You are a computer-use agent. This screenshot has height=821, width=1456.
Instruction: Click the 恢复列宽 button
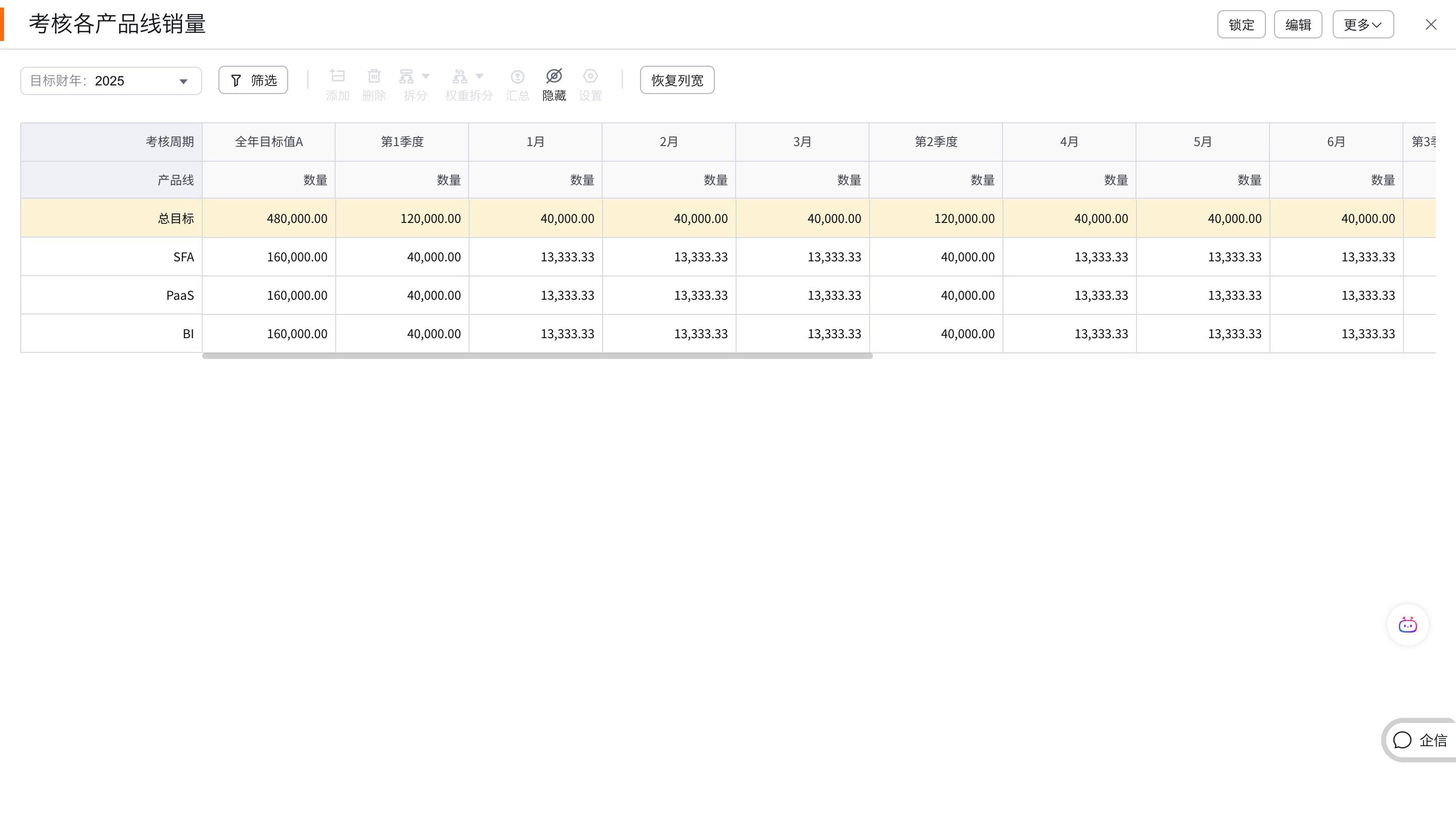676,80
